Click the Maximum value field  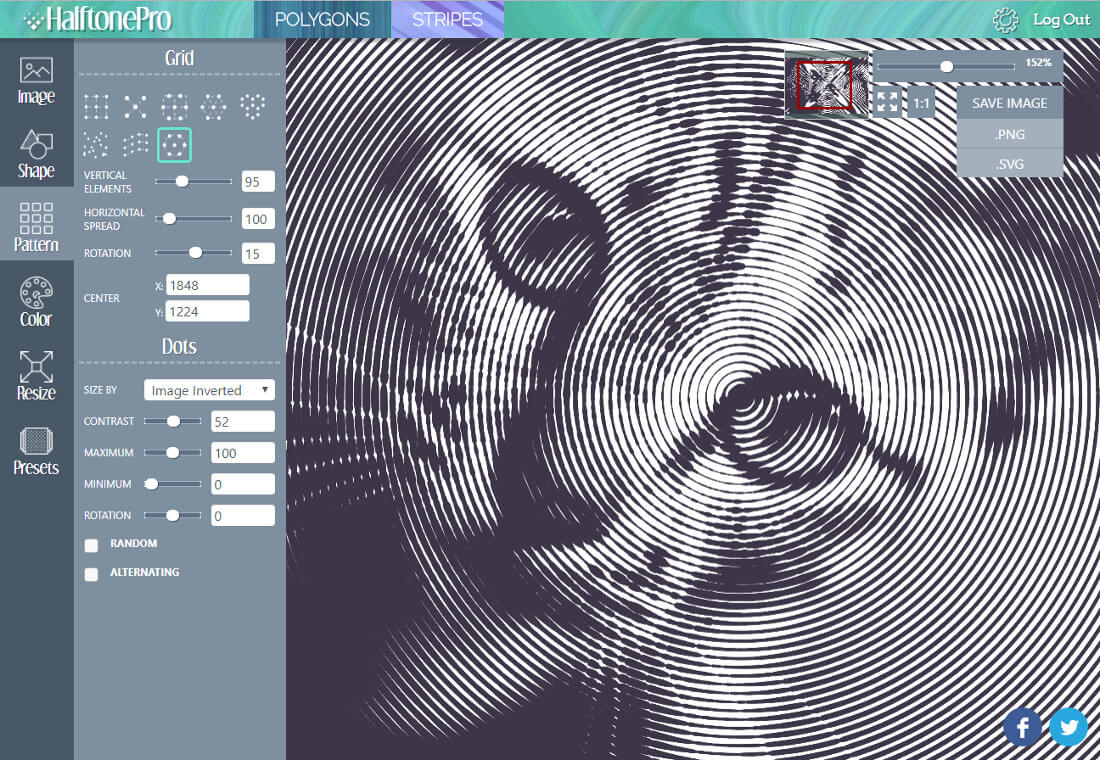(x=243, y=453)
